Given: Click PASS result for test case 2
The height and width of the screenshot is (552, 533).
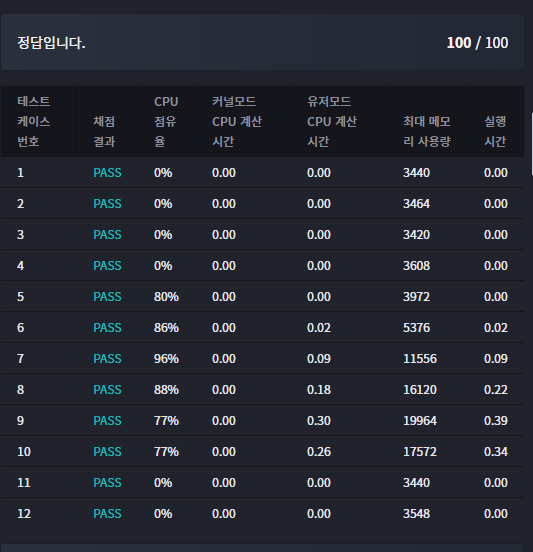Looking at the screenshot, I should click(x=107, y=204).
